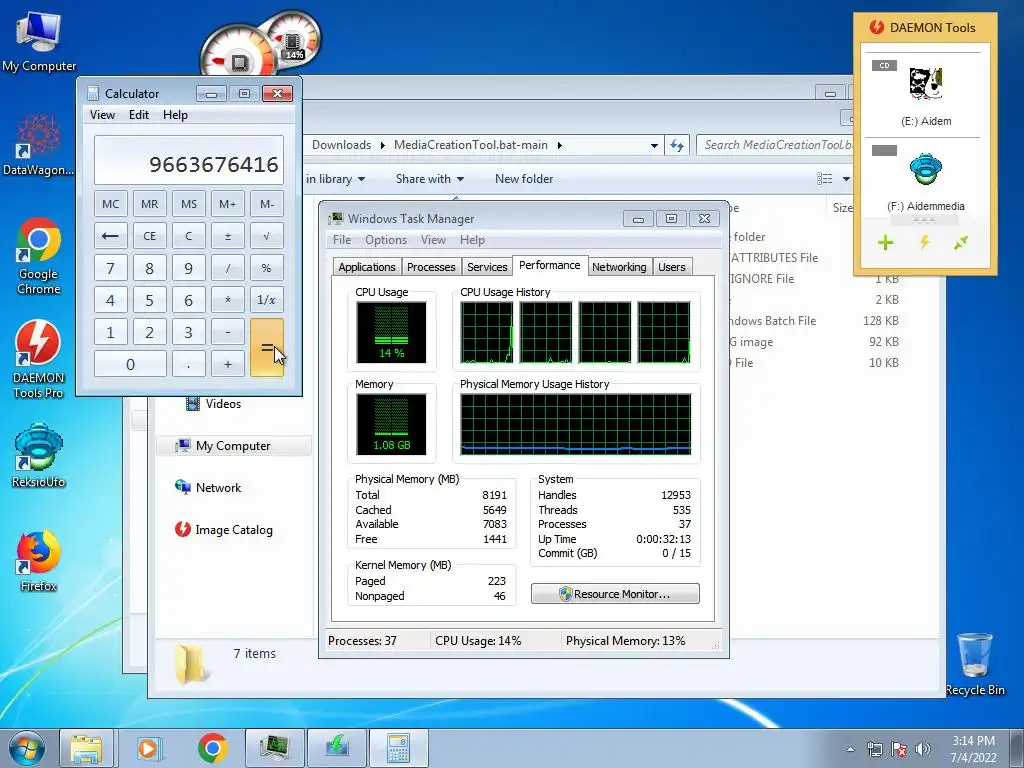This screenshot has height=768, width=1024.
Task: Switch to Task Manager taskbar button
Action: tap(274, 748)
